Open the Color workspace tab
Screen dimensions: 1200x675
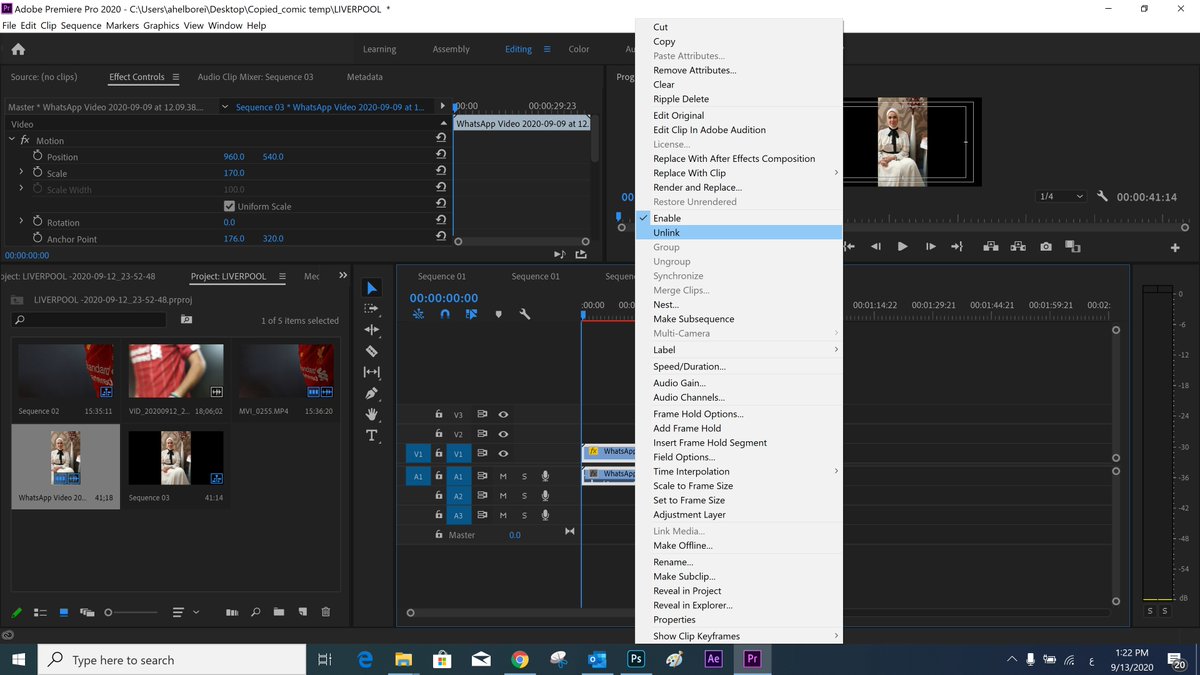[579, 49]
